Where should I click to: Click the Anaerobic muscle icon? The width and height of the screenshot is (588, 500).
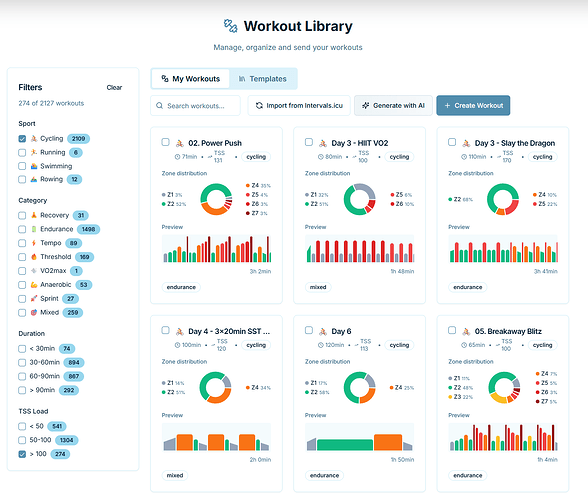click(34, 285)
